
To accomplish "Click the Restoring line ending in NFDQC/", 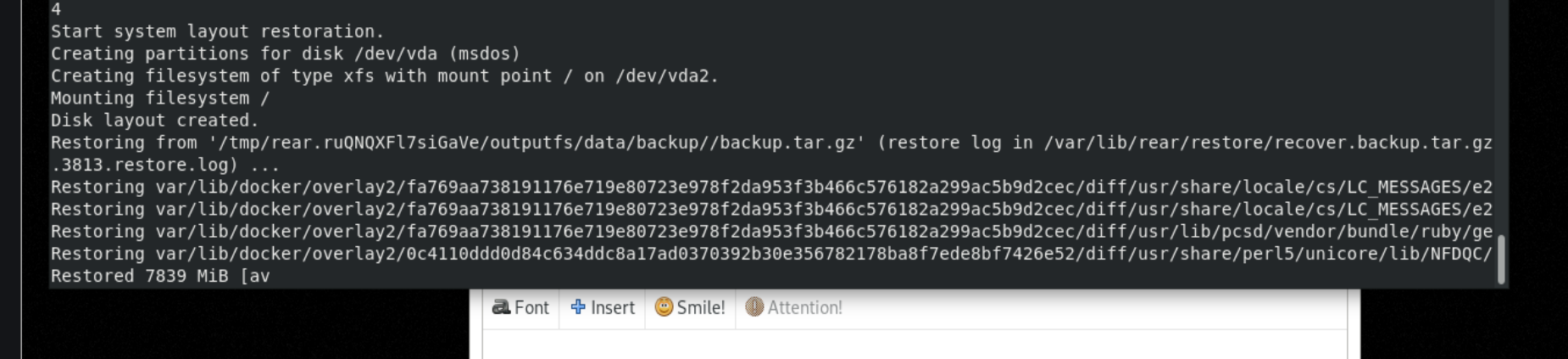I will pyautogui.click(x=771, y=254).
